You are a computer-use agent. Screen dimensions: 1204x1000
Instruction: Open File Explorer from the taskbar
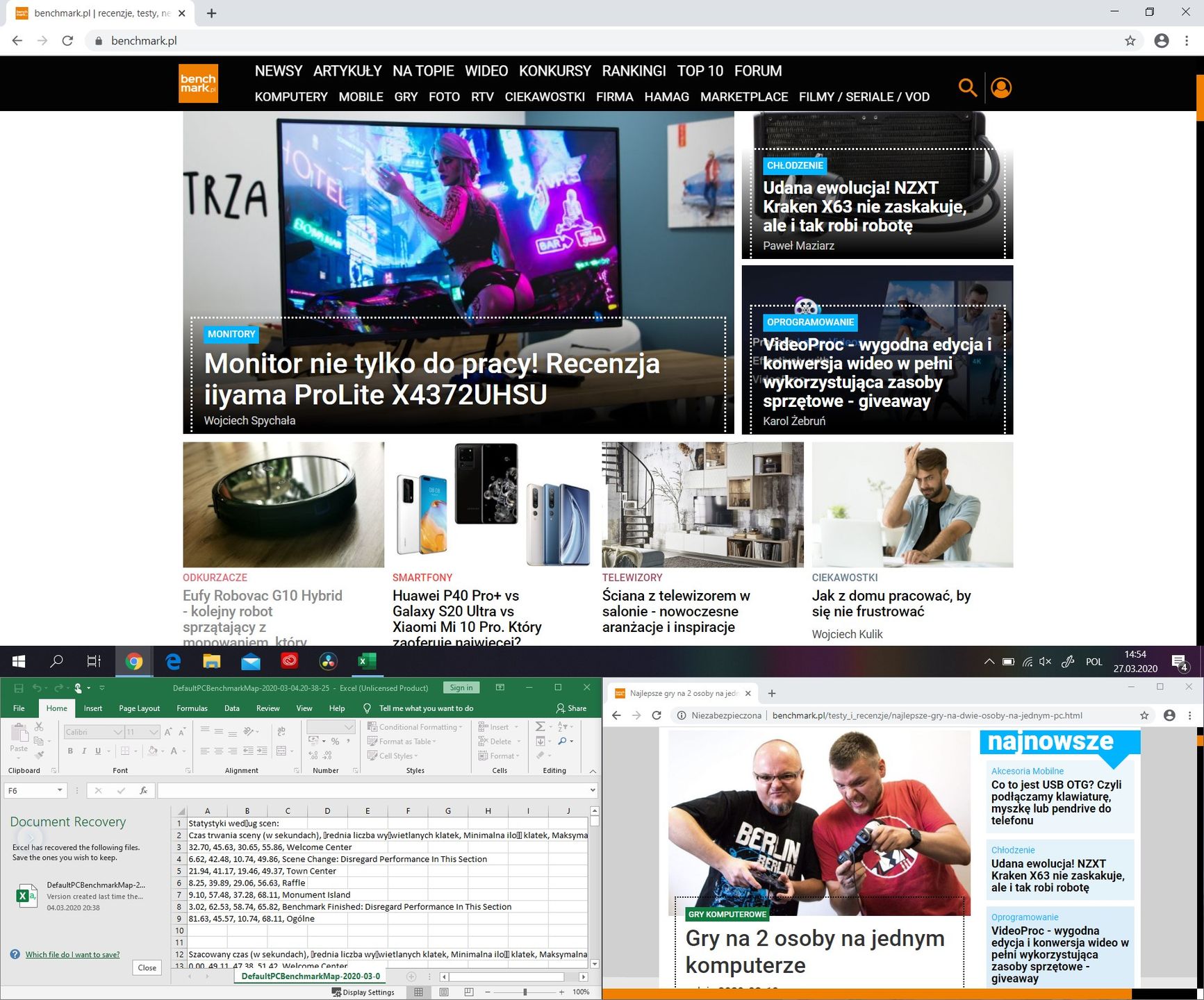pos(212,662)
